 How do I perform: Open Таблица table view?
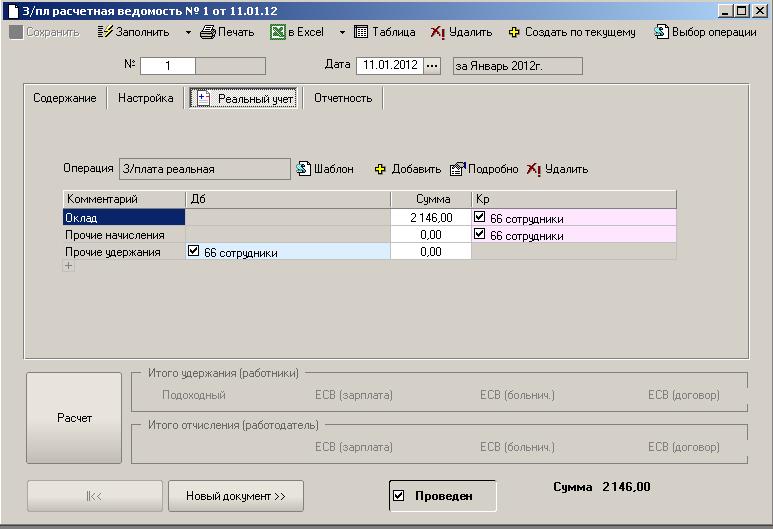(x=361, y=32)
